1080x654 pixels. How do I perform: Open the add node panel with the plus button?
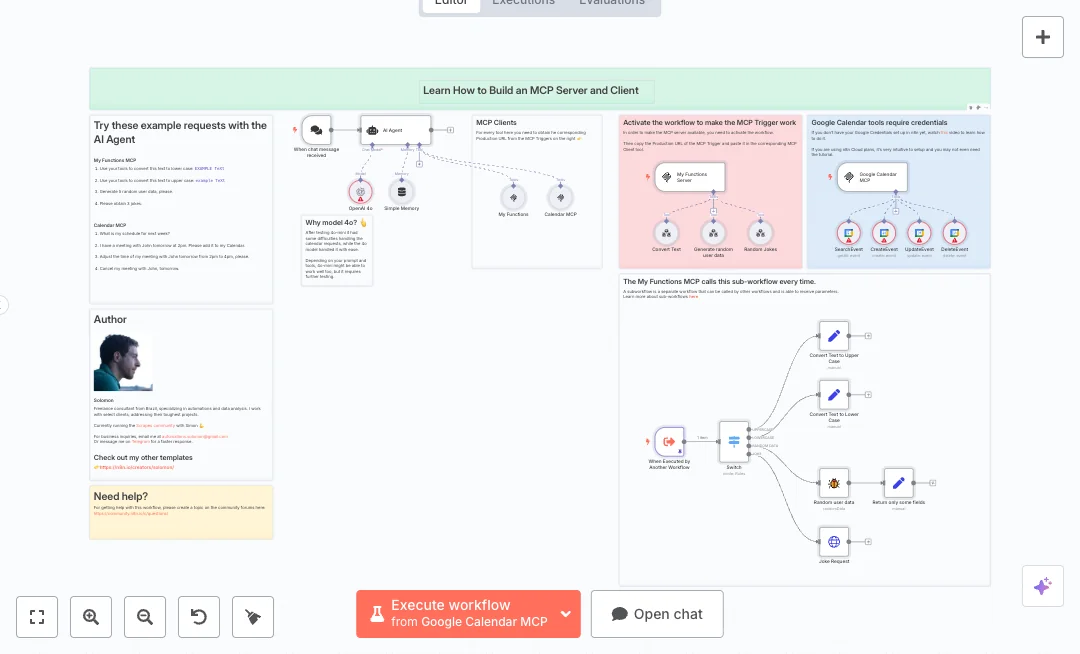[1042, 37]
